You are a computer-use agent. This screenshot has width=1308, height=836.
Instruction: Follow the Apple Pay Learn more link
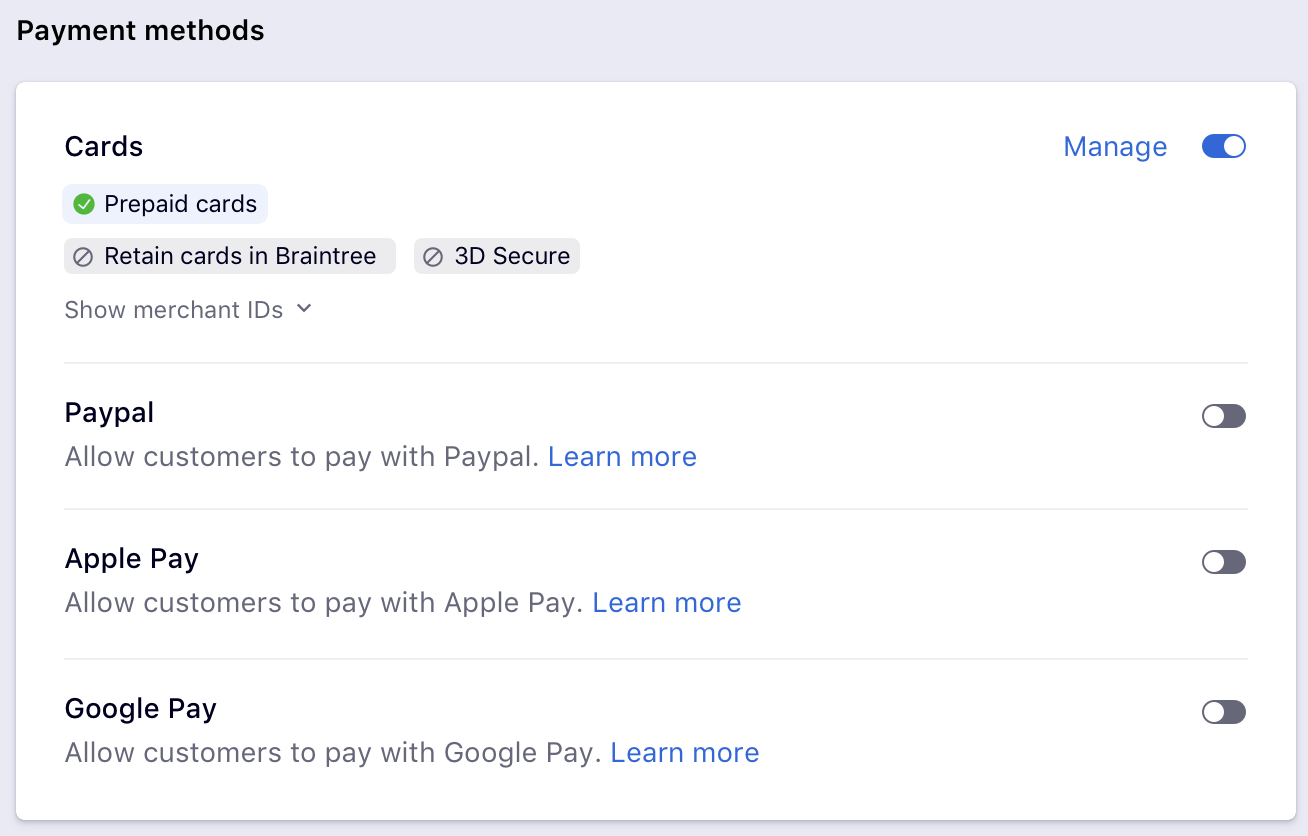pyautogui.click(x=667, y=603)
